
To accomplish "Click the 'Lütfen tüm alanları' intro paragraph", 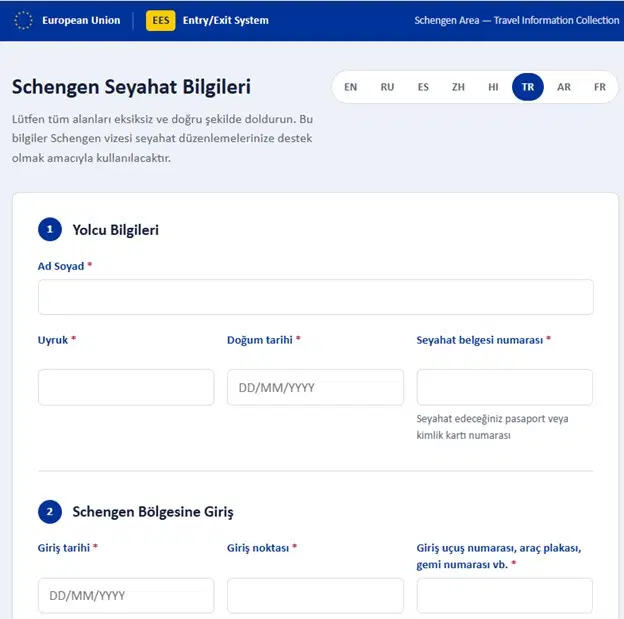I will point(162,139).
